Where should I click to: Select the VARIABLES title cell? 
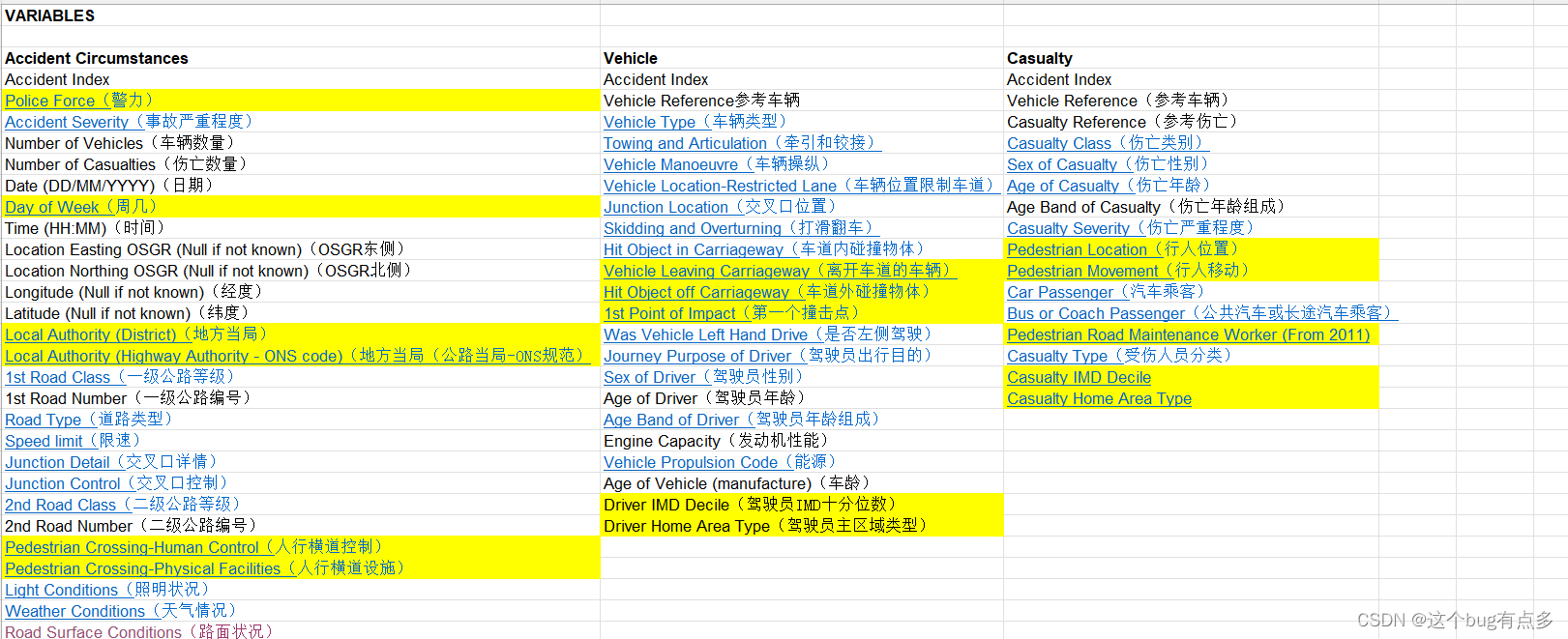[301, 15]
